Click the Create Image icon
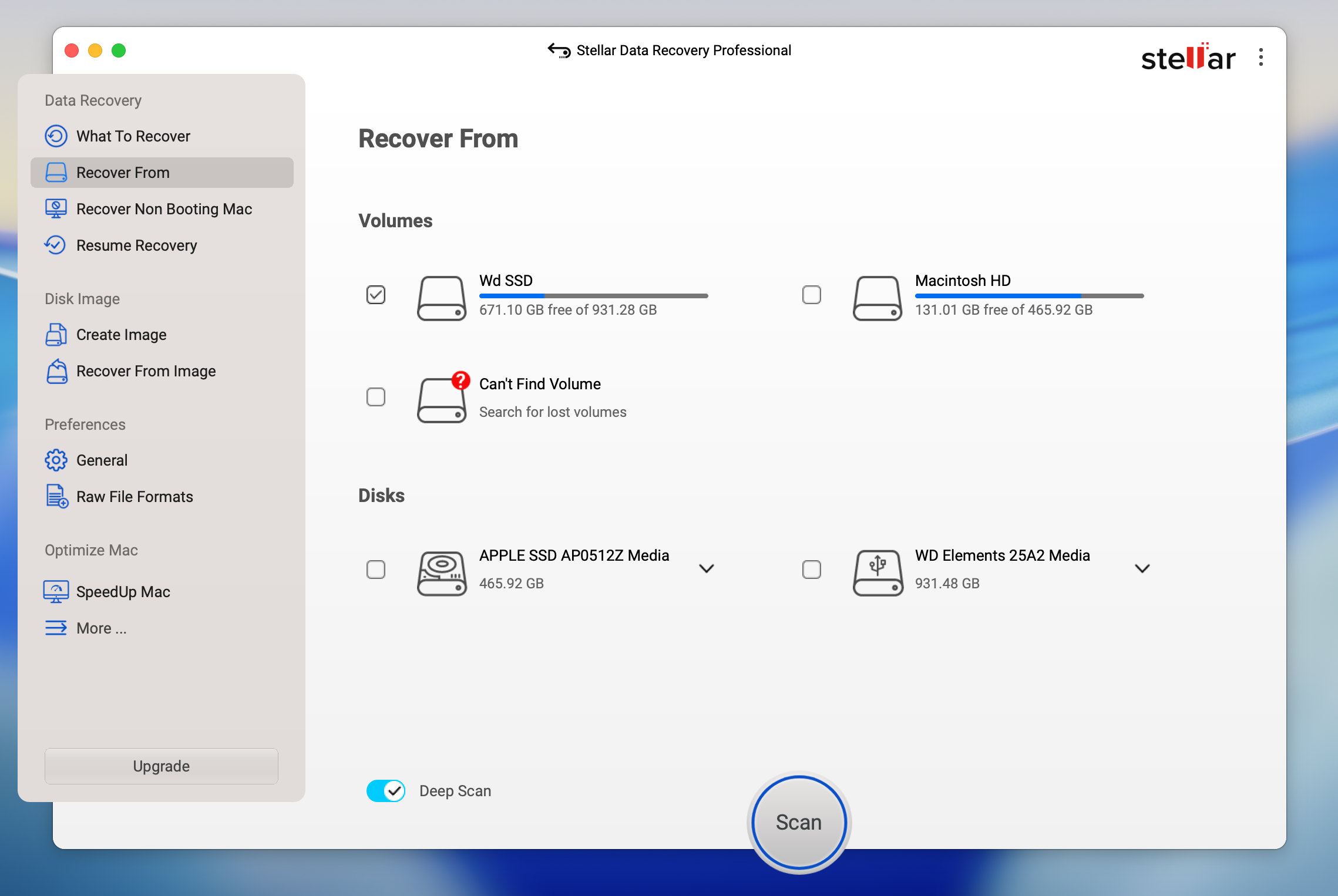This screenshot has width=1338, height=896. click(x=56, y=335)
